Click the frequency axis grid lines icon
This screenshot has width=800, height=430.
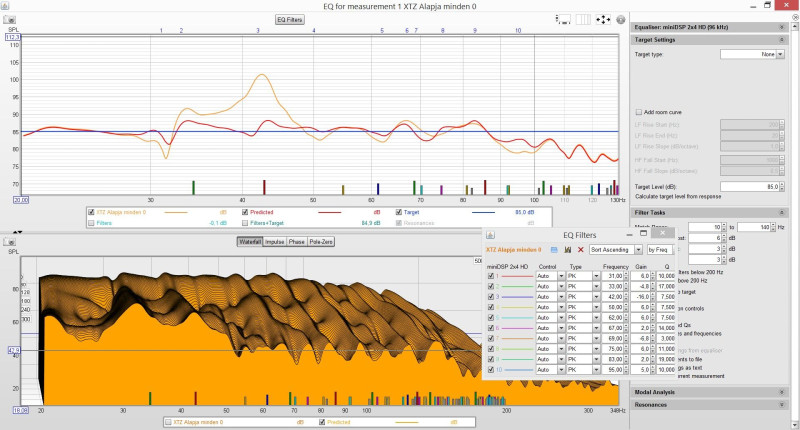coord(583,19)
